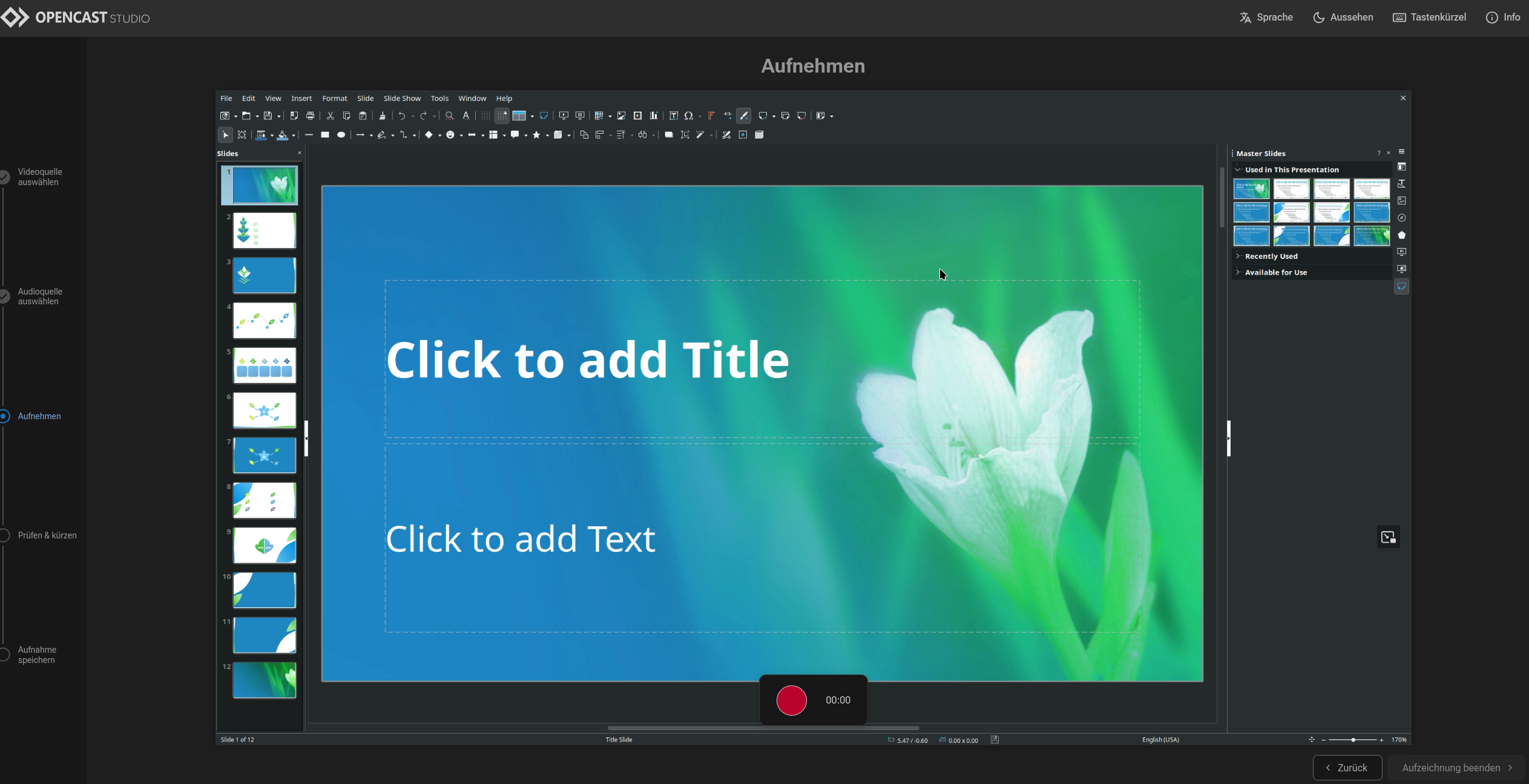1529x784 pixels.
Task: Click the picture-in-picture icon beside slide
Action: pyautogui.click(x=1388, y=537)
